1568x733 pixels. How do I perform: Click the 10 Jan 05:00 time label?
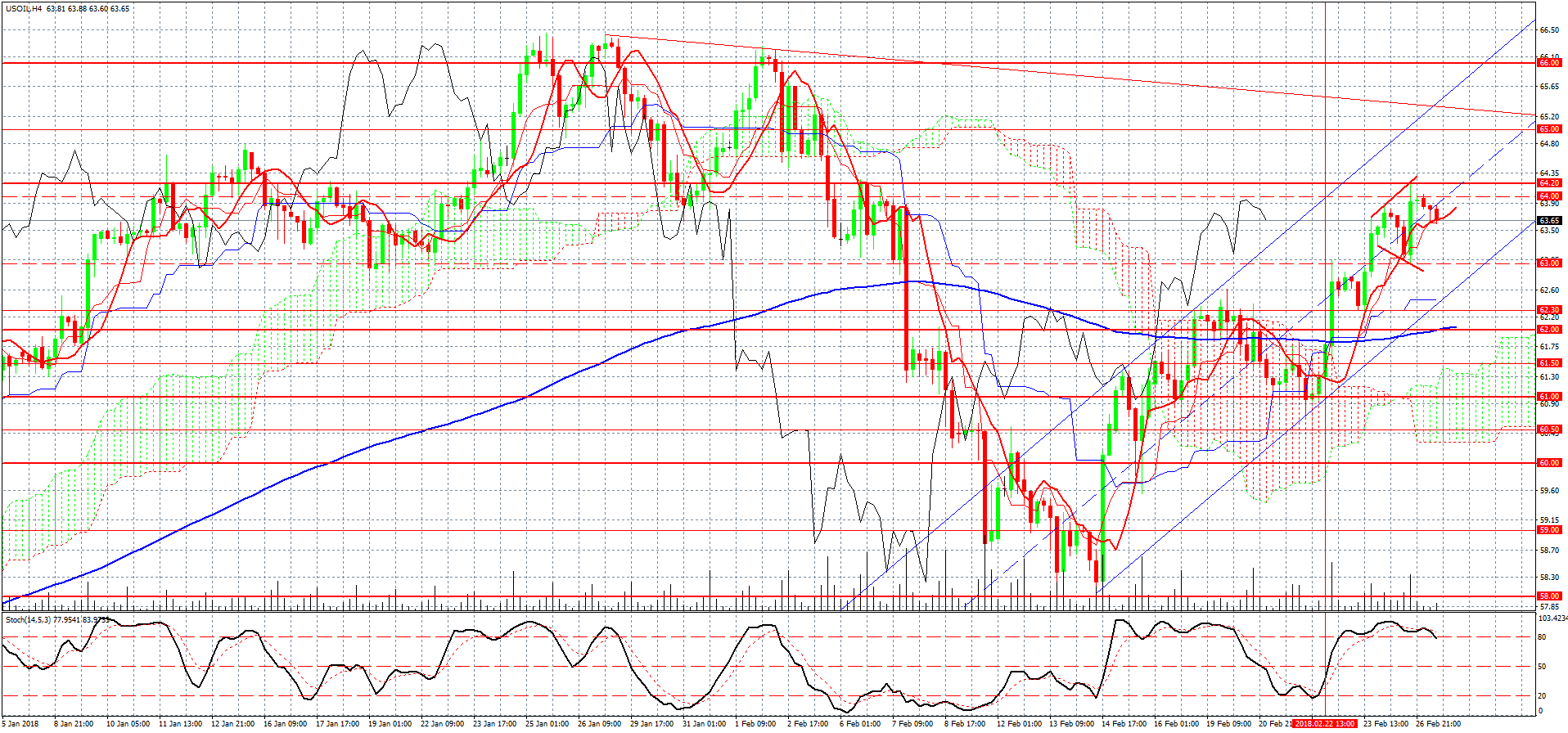pos(128,724)
